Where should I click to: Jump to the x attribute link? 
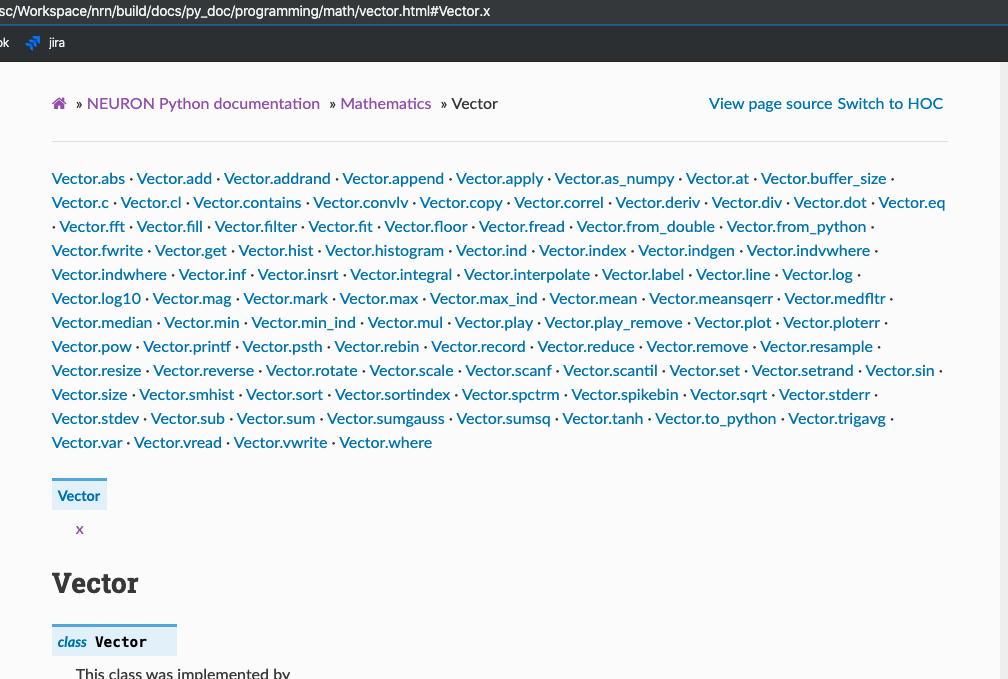click(x=80, y=530)
